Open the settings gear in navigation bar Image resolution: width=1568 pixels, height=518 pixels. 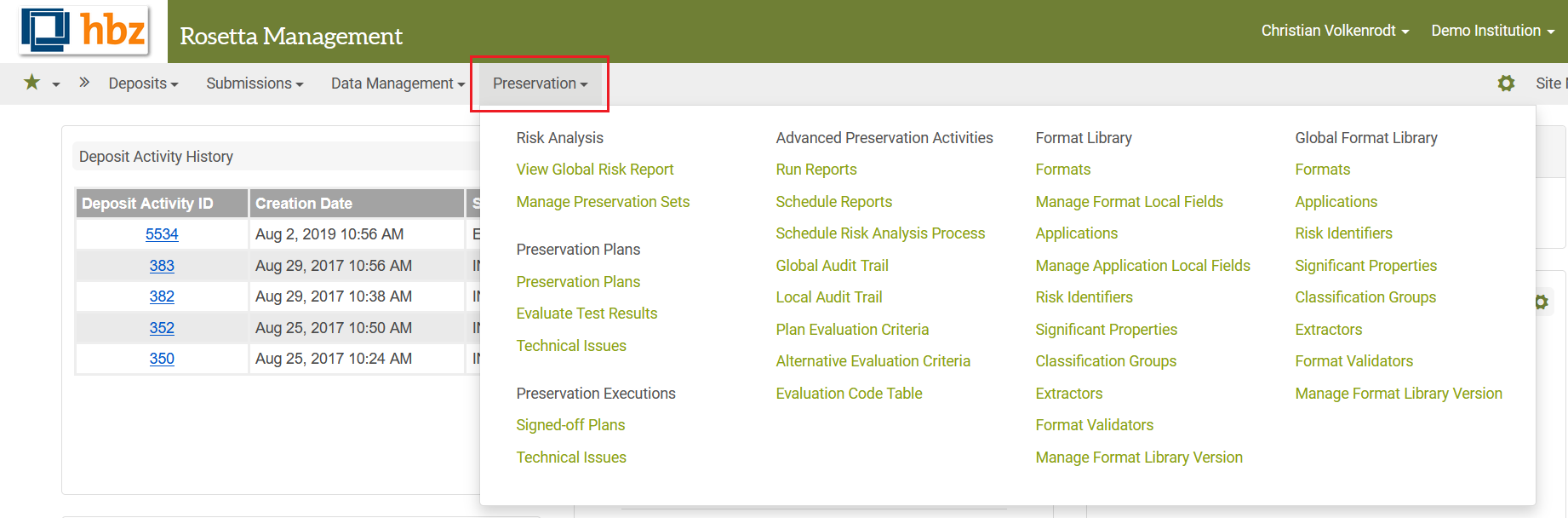pos(1506,83)
